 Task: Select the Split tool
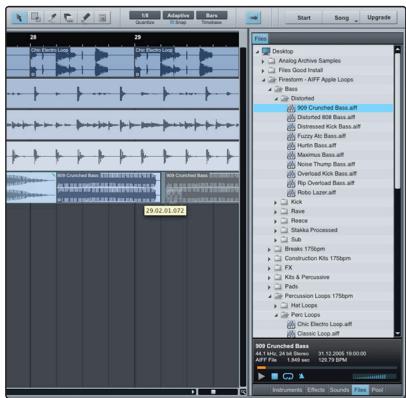pos(52,17)
